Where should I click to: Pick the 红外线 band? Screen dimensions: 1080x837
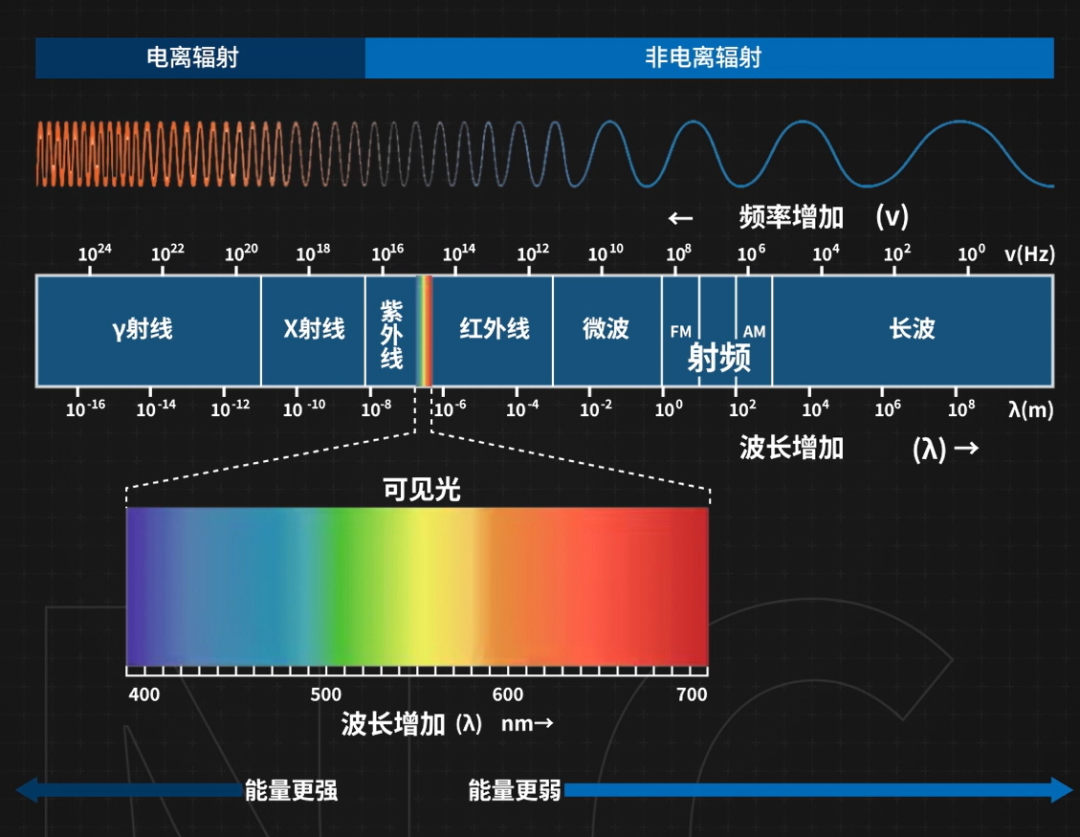click(x=494, y=330)
